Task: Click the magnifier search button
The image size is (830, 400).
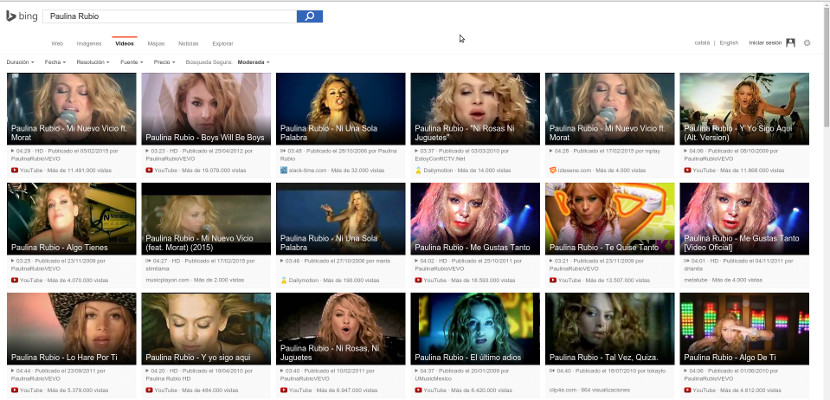Action: click(310, 16)
